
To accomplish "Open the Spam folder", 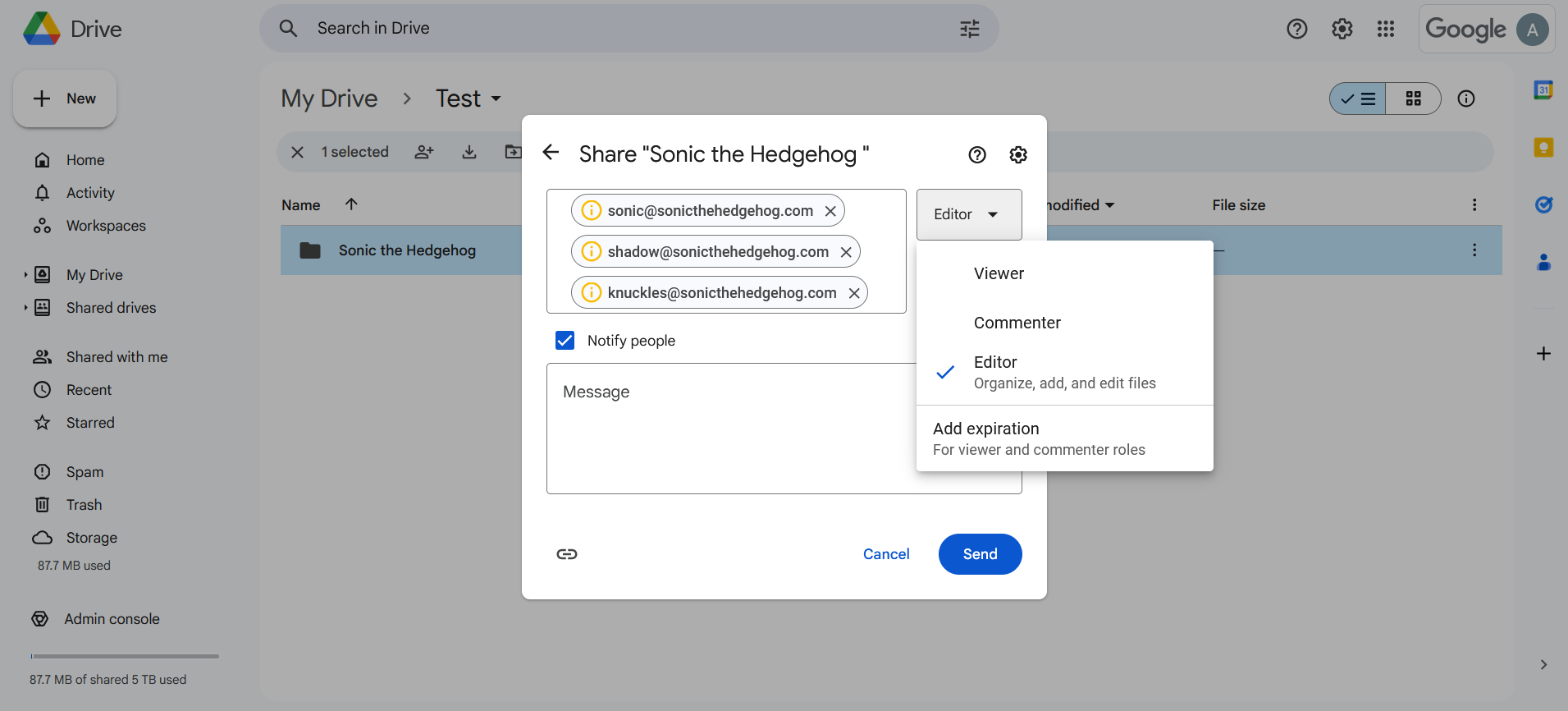I will coord(85,472).
